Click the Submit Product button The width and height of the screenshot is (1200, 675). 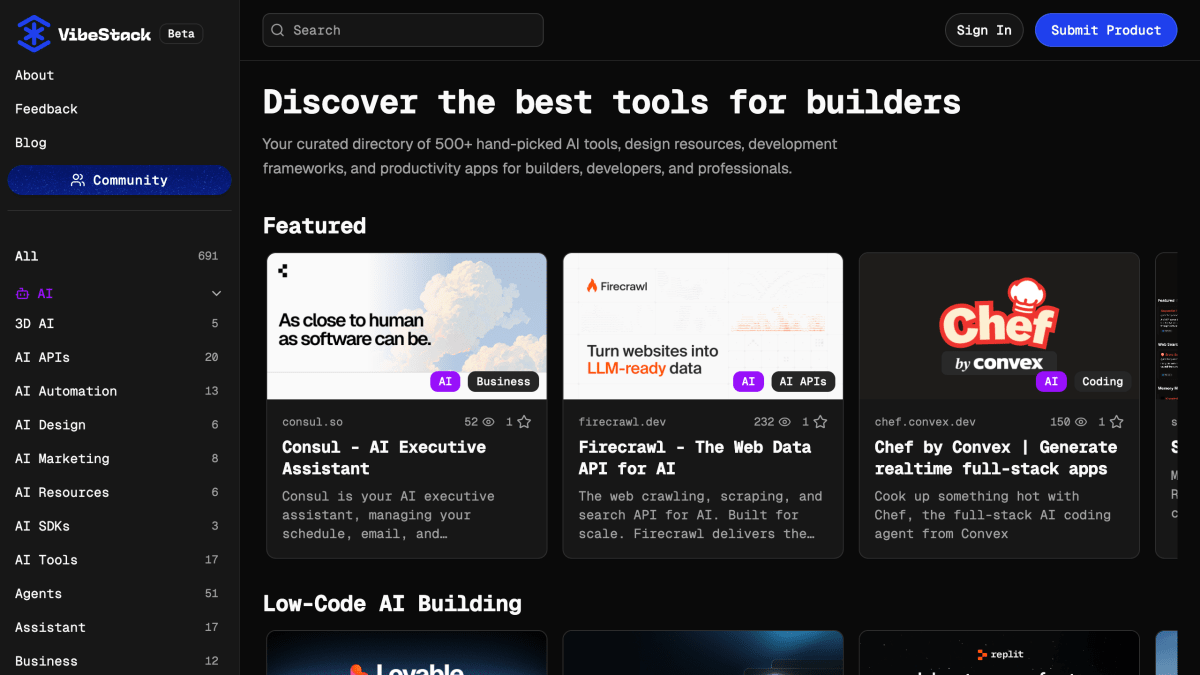(x=1105, y=30)
